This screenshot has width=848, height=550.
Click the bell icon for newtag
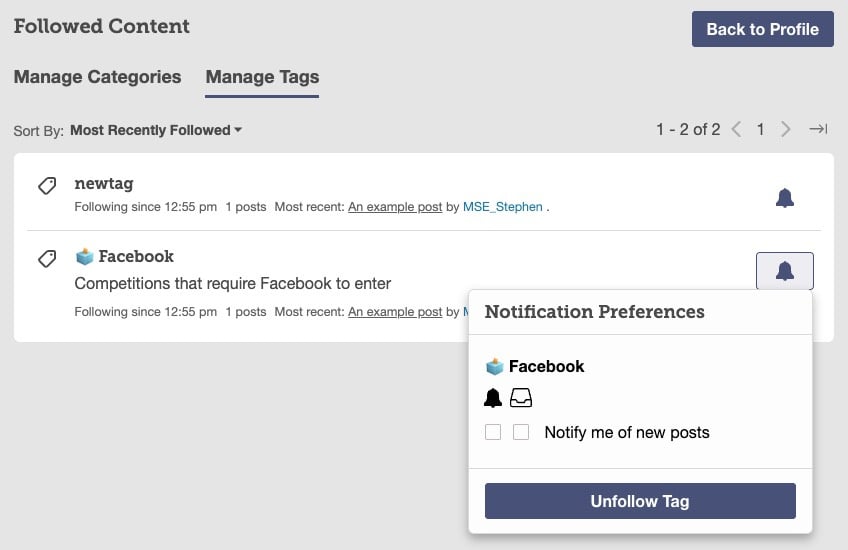785,198
